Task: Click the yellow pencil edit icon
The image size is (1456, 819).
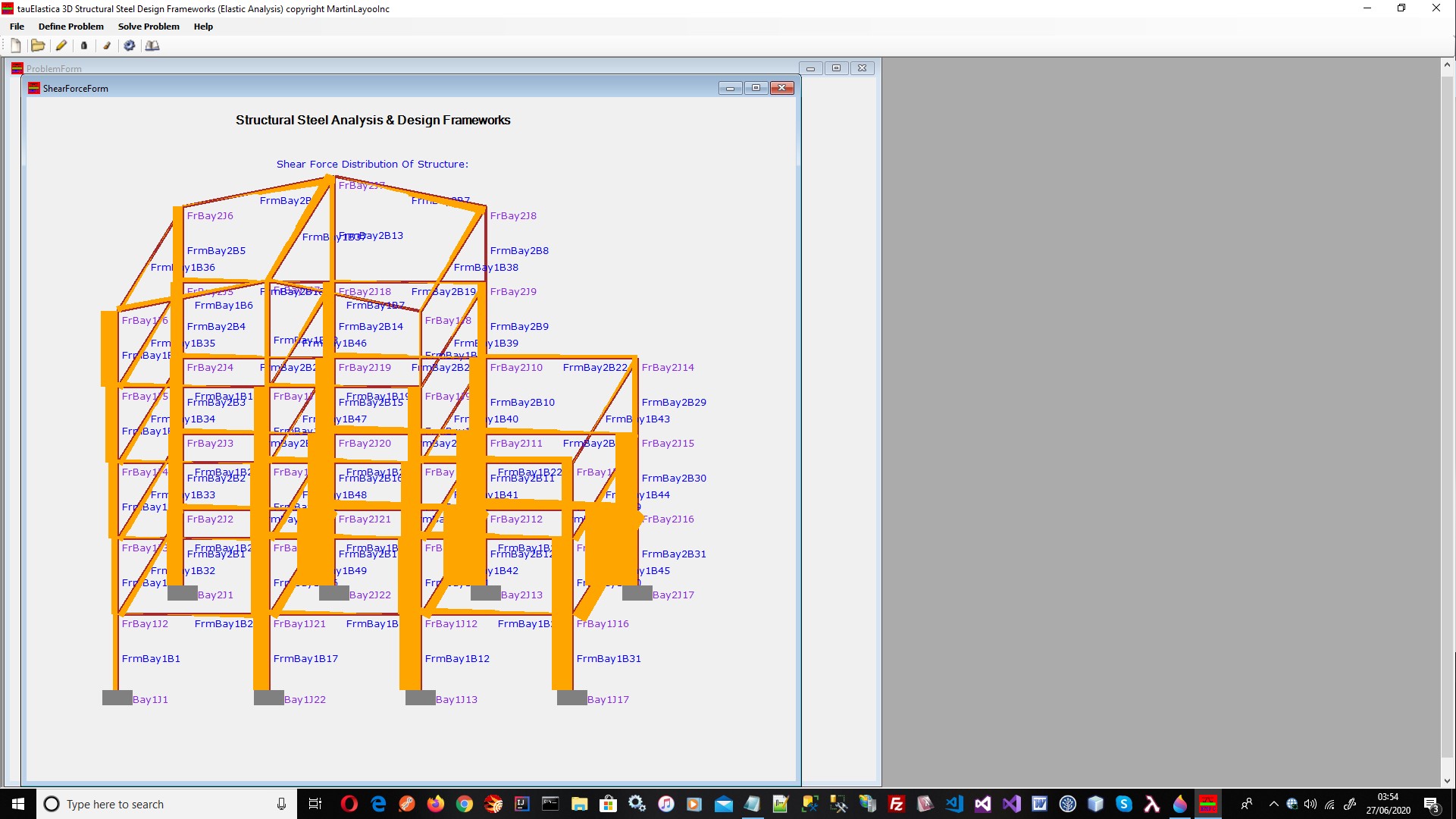Action: pyautogui.click(x=61, y=45)
